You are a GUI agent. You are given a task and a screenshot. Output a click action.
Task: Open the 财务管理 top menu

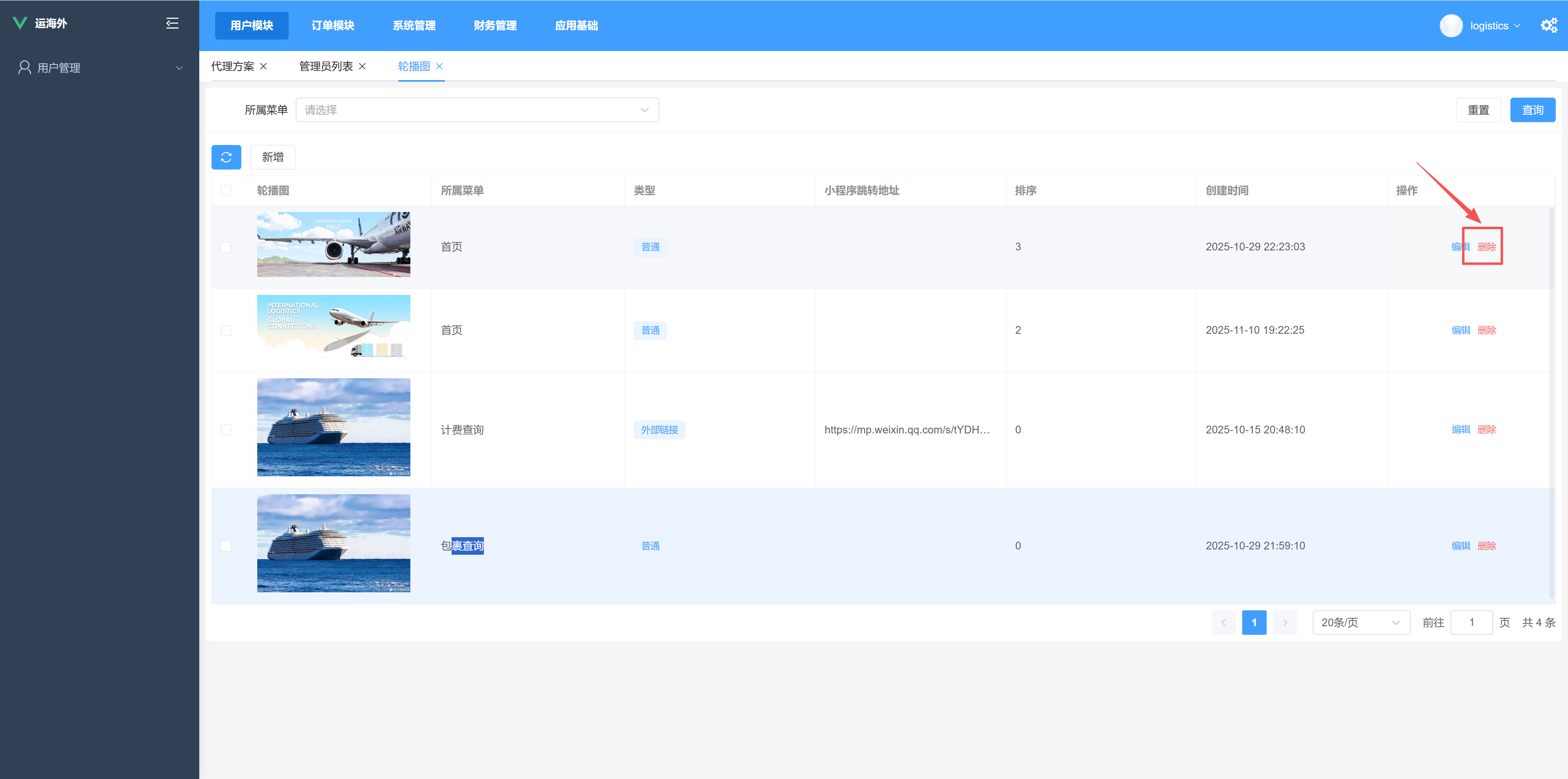pos(495,26)
